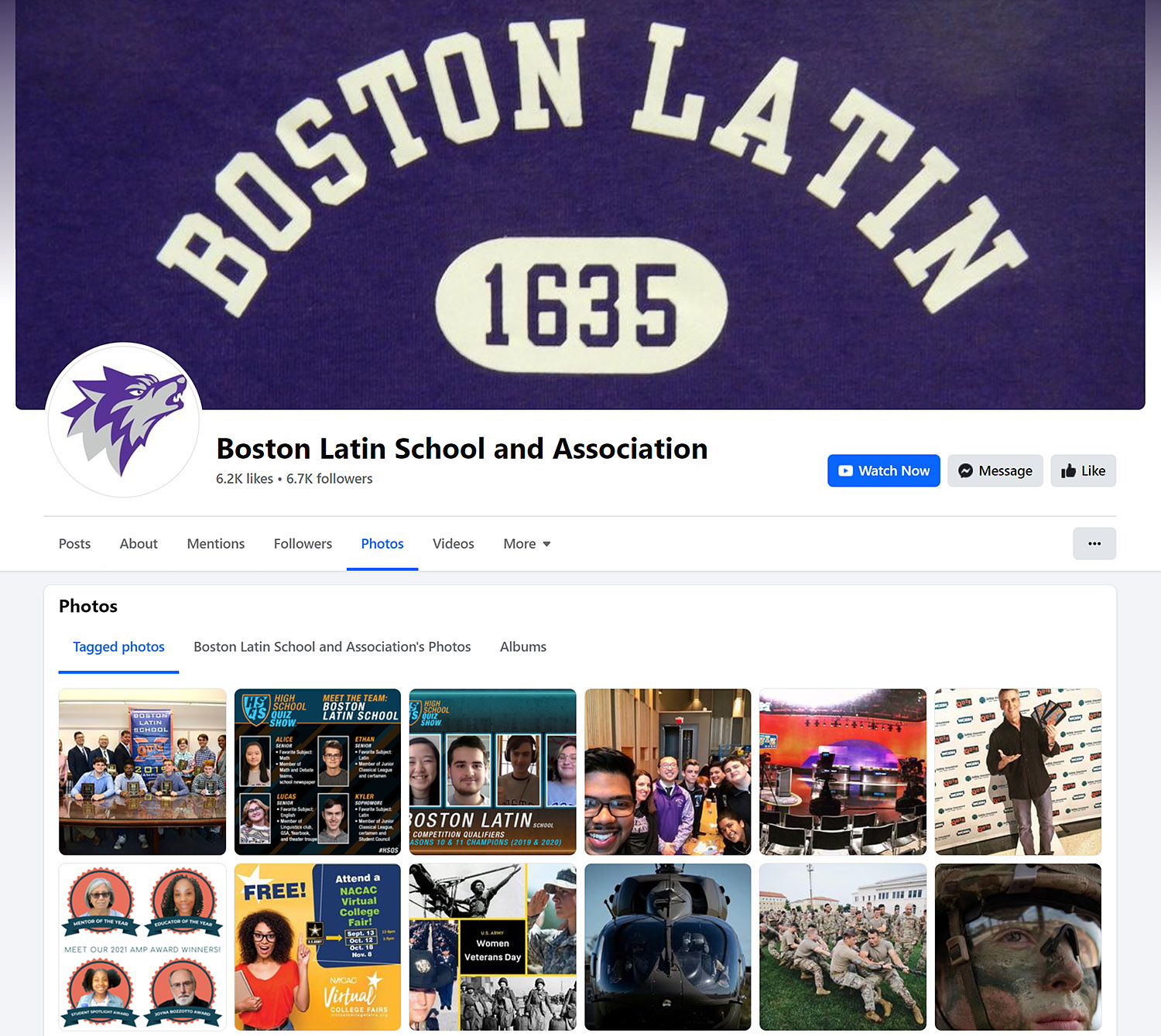
Task: View the NACAC Virtual College Fair photo
Action: click(x=317, y=946)
